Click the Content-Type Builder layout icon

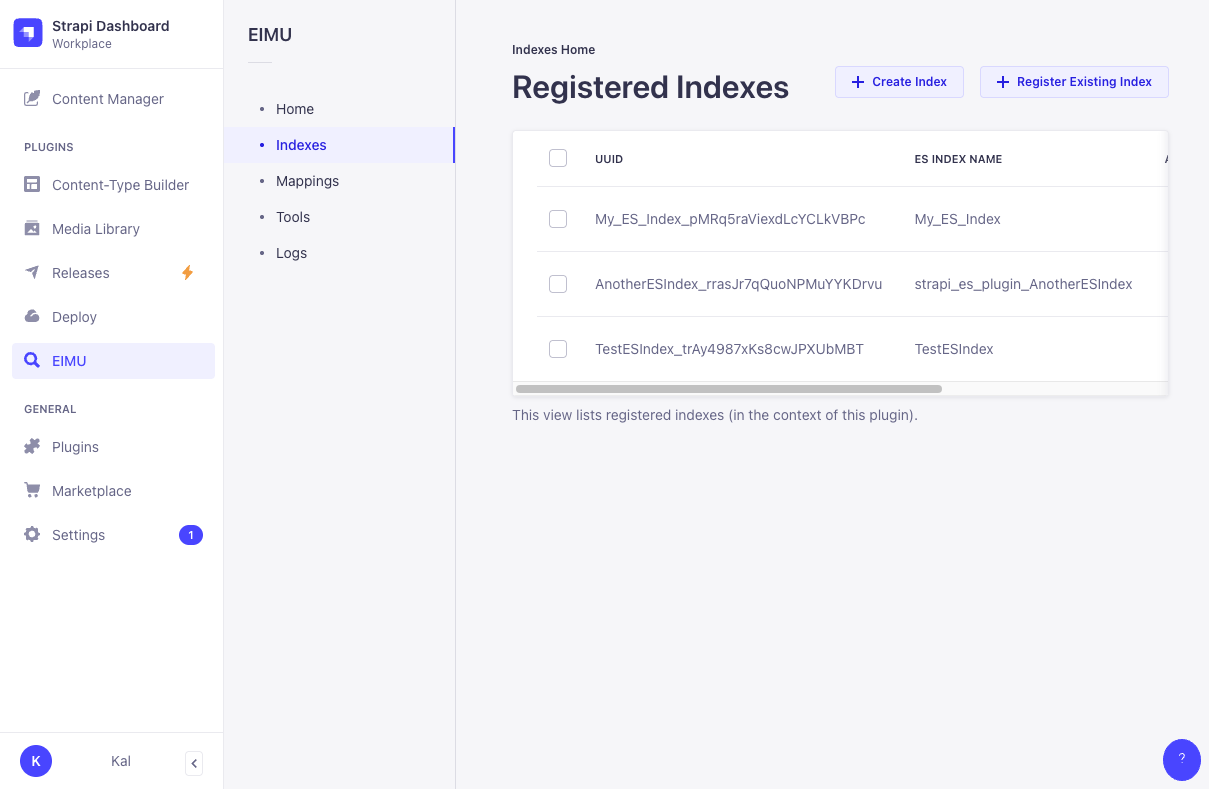tap(32, 185)
